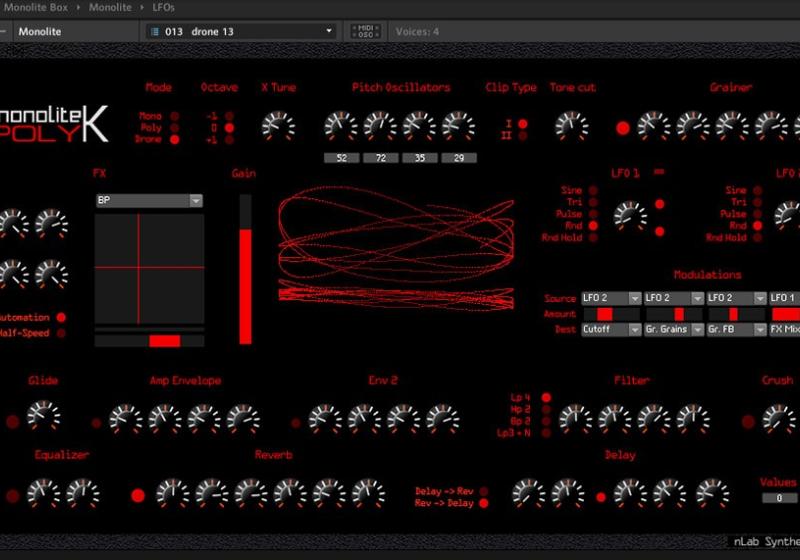The width and height of the screenshot is (800, 560).
Task: Click LFOs in the breadcrumb path
Action: point(163,7)
